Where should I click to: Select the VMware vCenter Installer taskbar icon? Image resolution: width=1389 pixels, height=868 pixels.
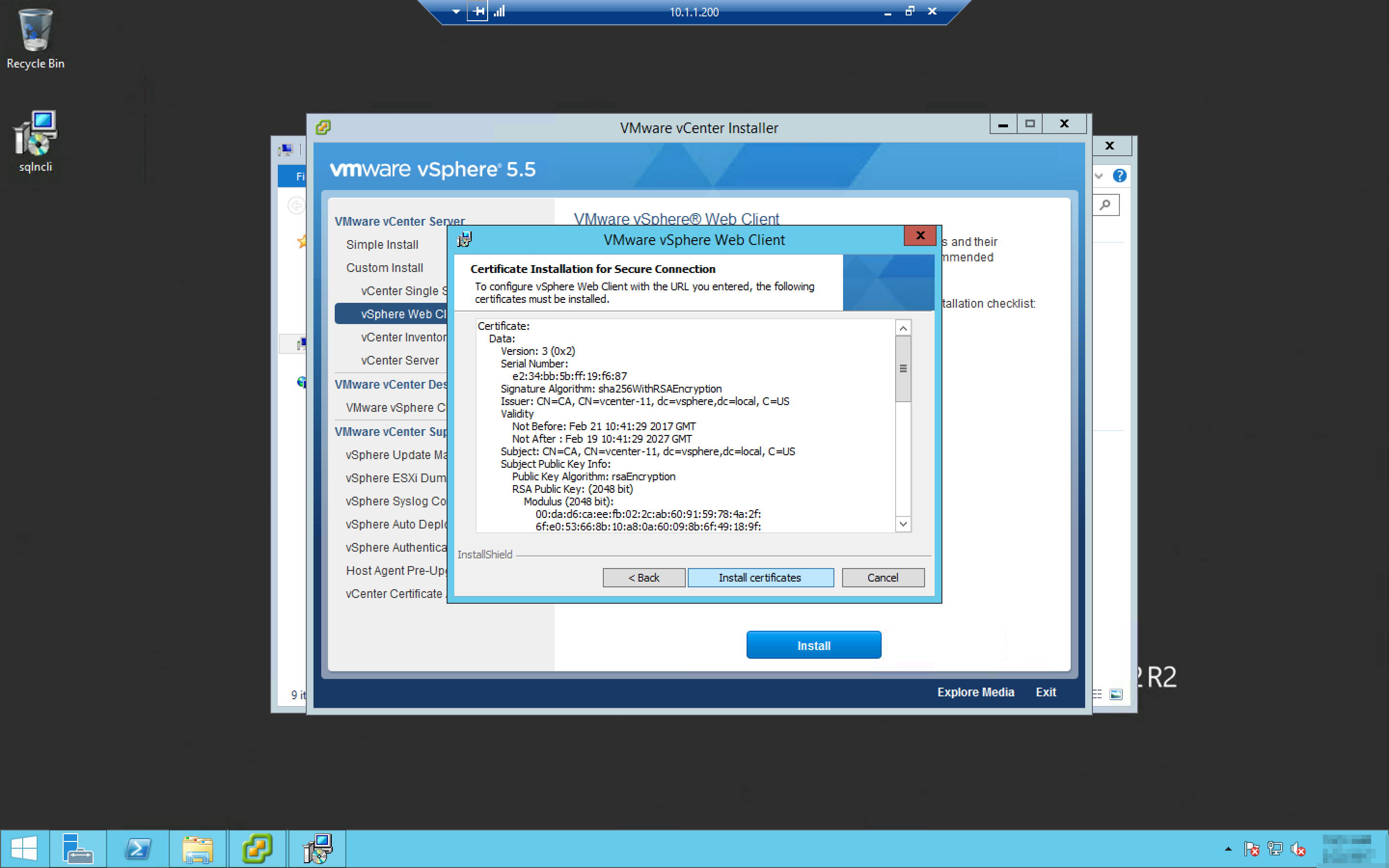pyautogui.click(x=257, y=848)
